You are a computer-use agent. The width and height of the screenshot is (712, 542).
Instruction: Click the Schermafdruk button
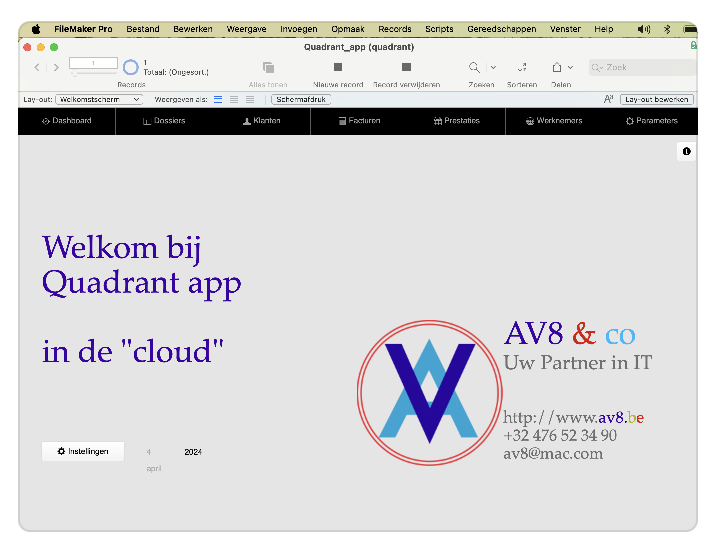pyautogui.click(x=301, y=99)
